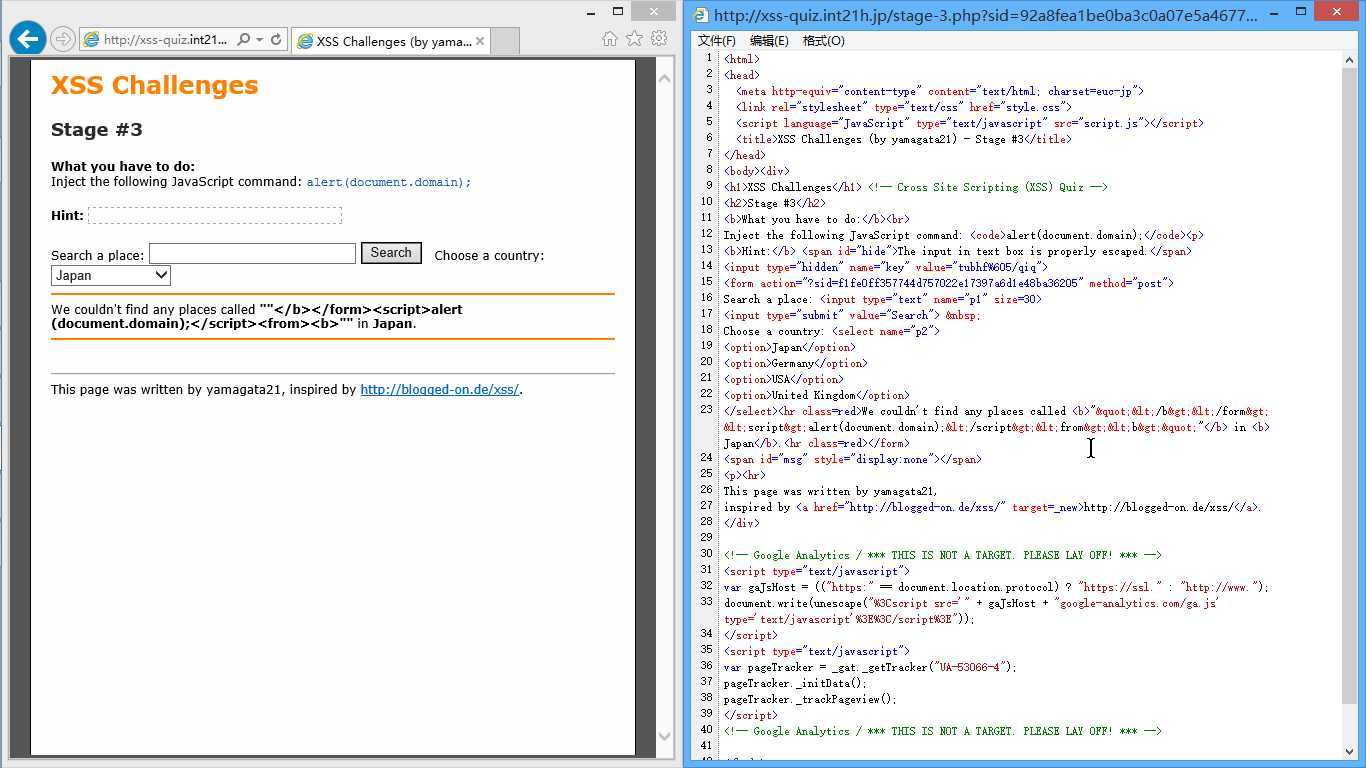The image size is (1366, 768).
Task: Open the 编辑(E) menu in source viewer
Action: pos(769,41)
